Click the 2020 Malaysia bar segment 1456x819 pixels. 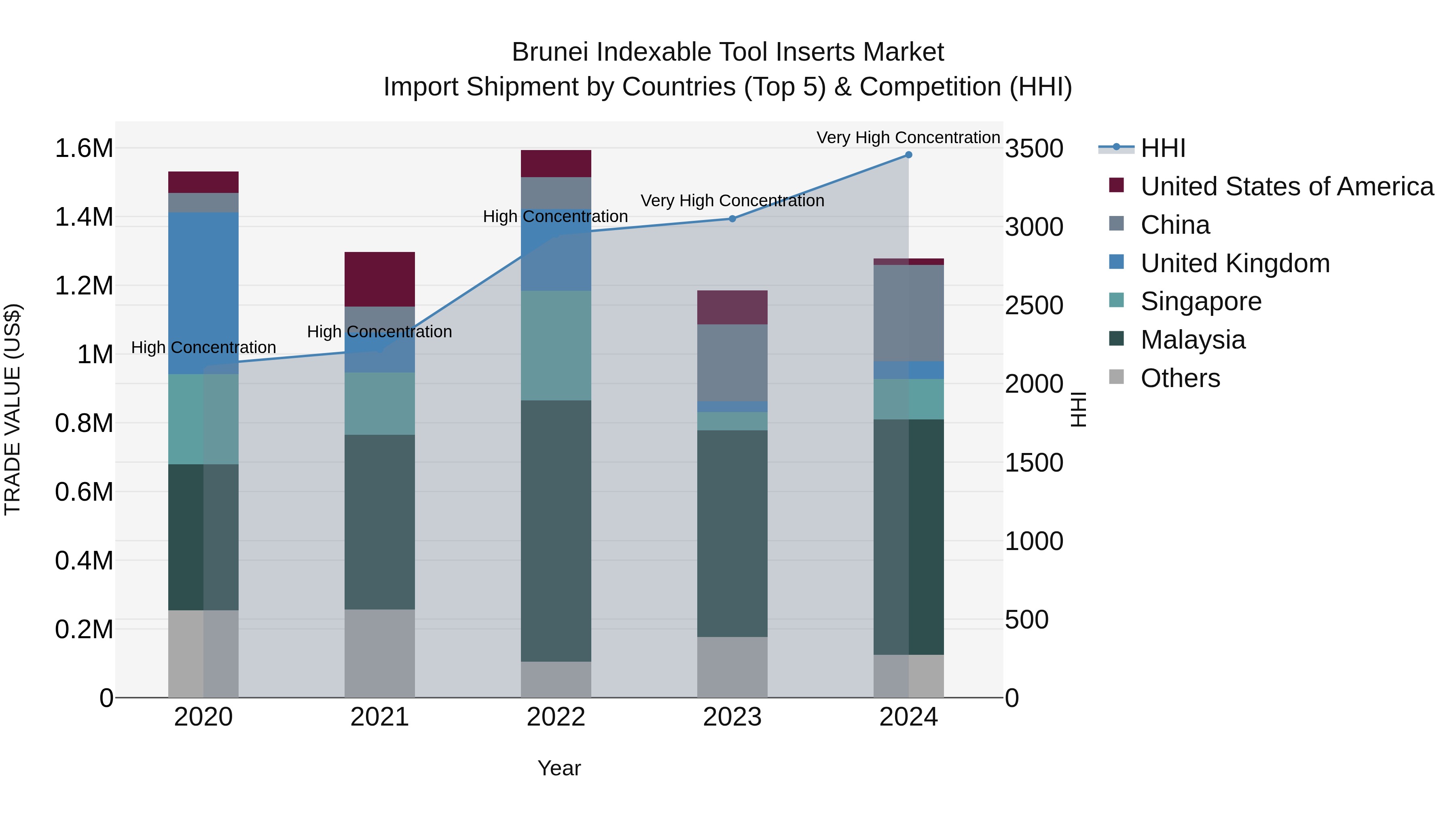pos(203,537)
